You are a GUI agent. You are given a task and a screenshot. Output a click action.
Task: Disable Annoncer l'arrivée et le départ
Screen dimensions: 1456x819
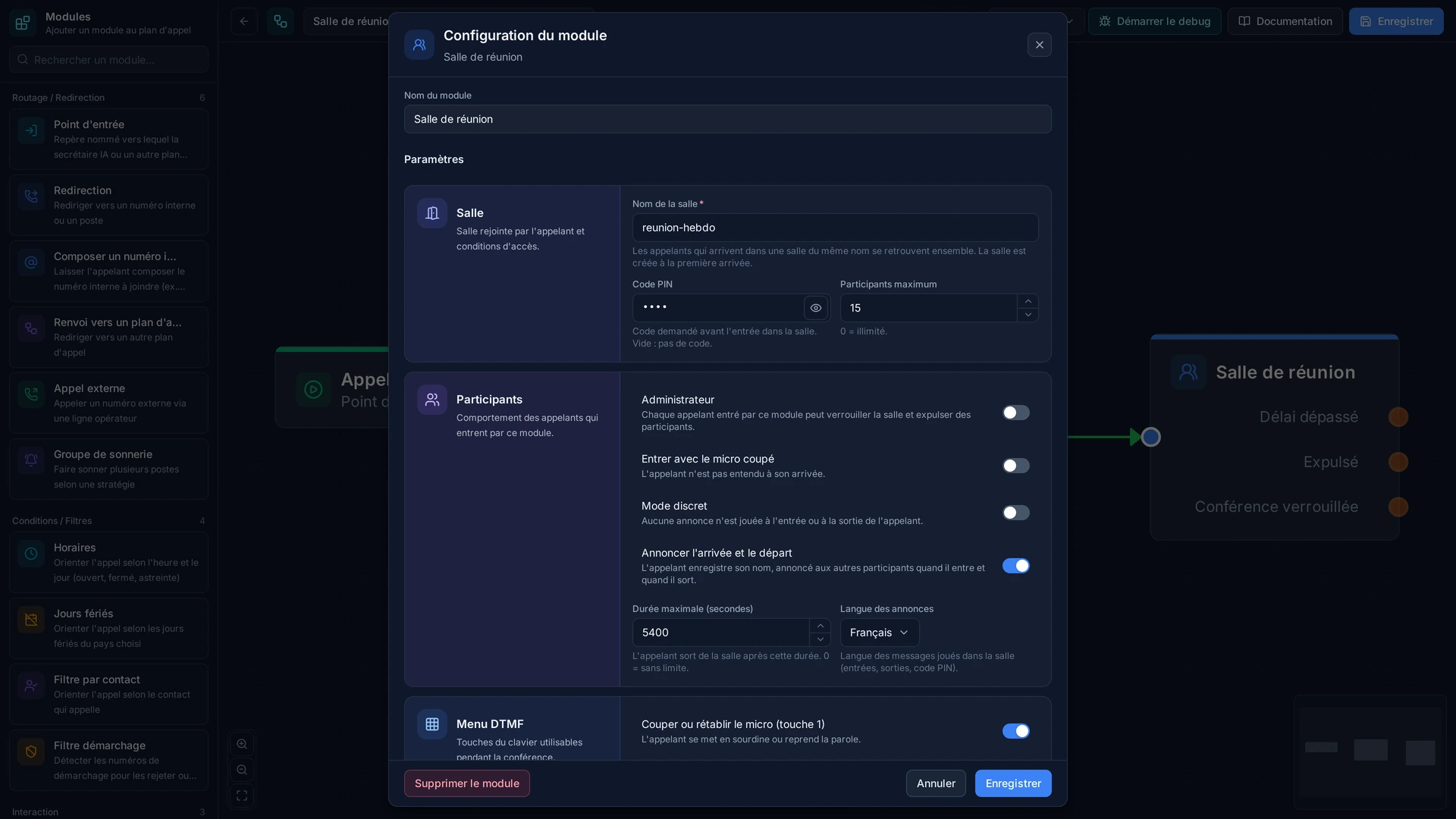point(1016,566)
